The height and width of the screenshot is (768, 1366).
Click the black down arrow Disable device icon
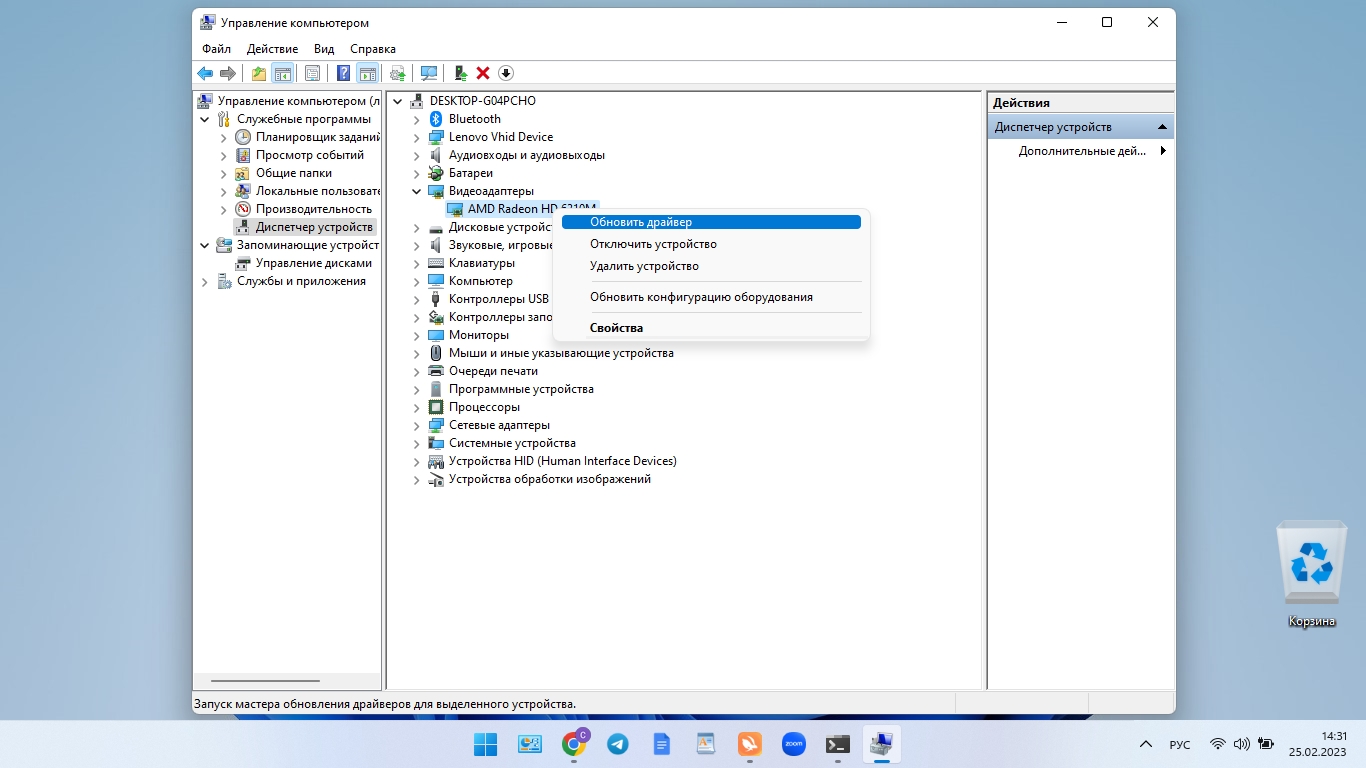[506, 73]
